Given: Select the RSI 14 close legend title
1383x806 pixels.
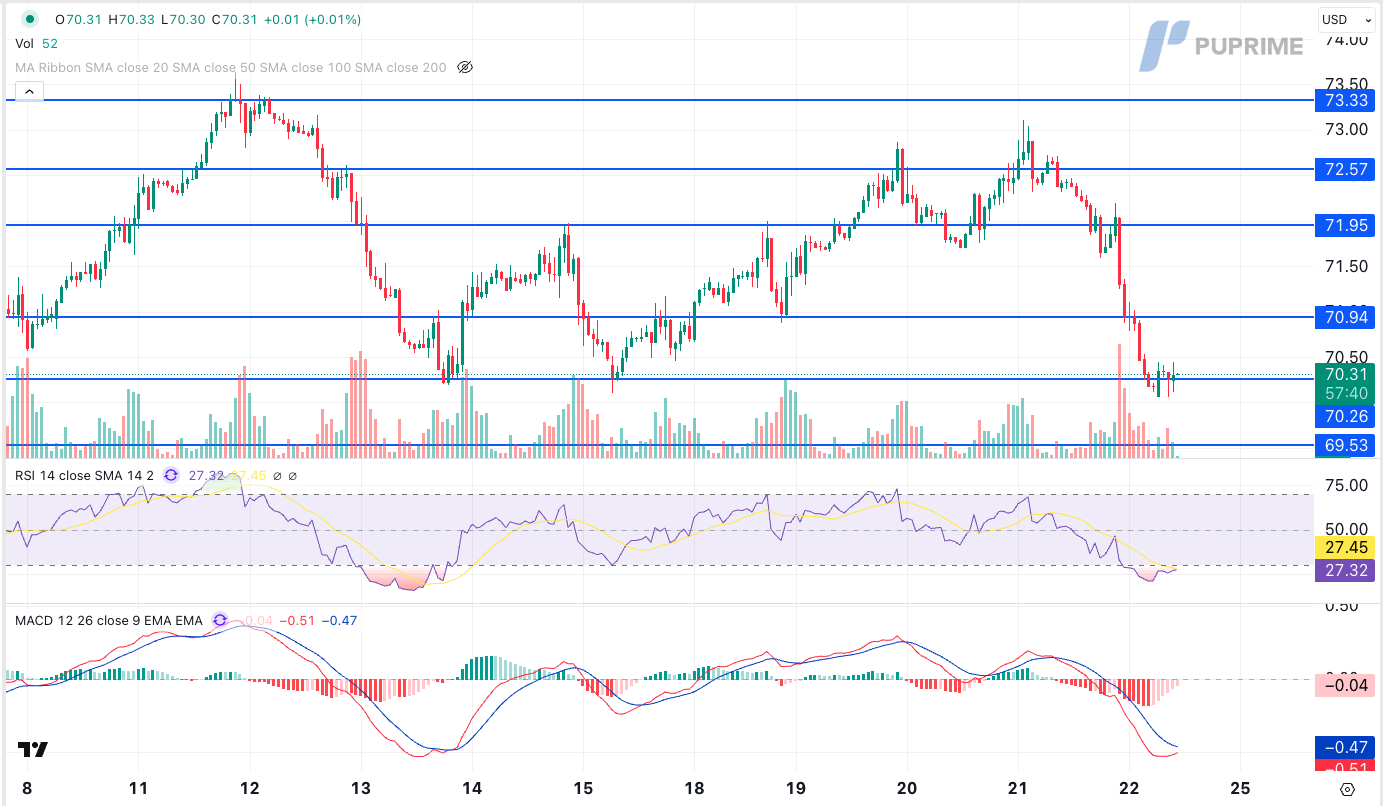Looking at the screenshot, I should coord(84,475).
